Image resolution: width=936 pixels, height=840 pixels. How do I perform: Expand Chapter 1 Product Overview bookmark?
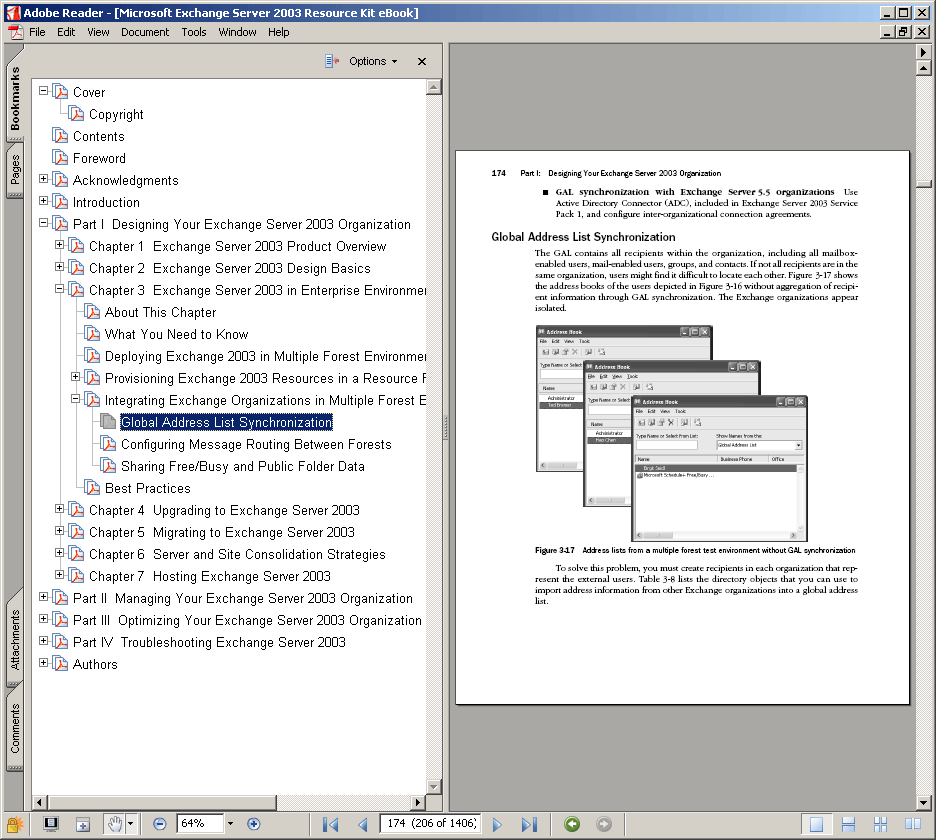(60, 245)
